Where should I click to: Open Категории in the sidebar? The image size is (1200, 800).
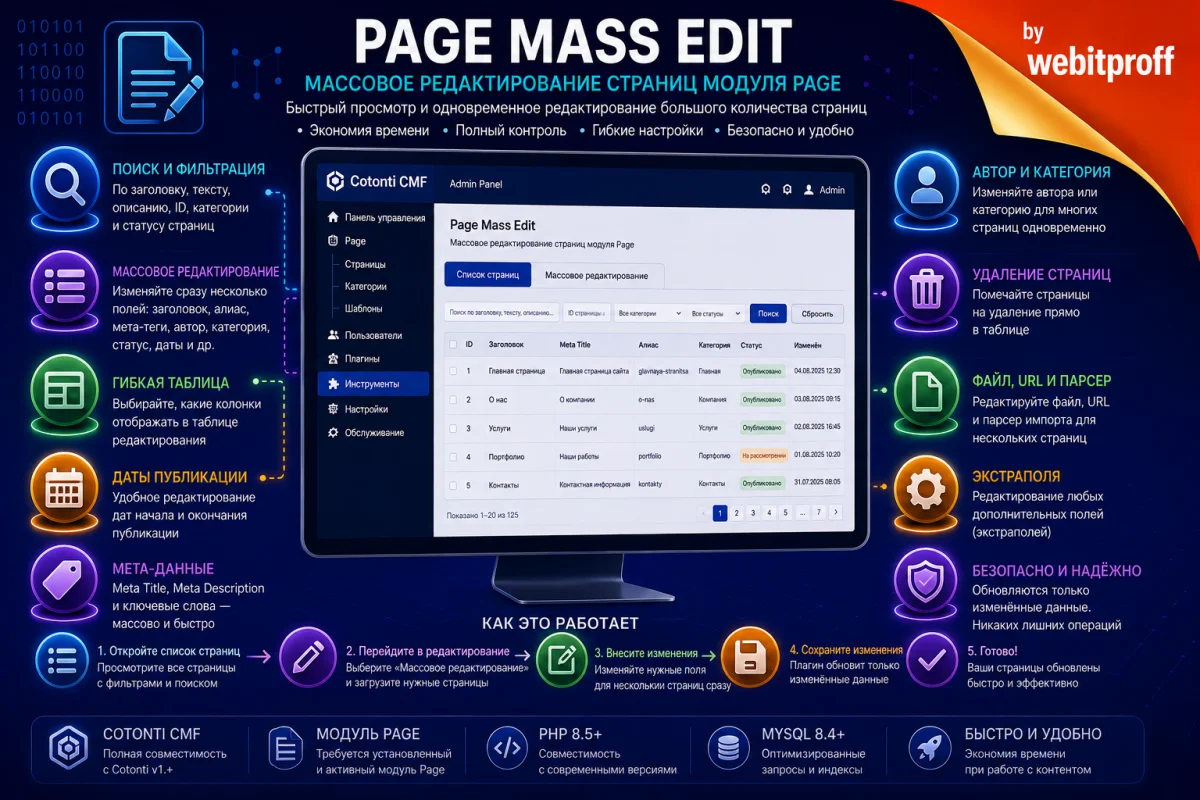point(366,286)
